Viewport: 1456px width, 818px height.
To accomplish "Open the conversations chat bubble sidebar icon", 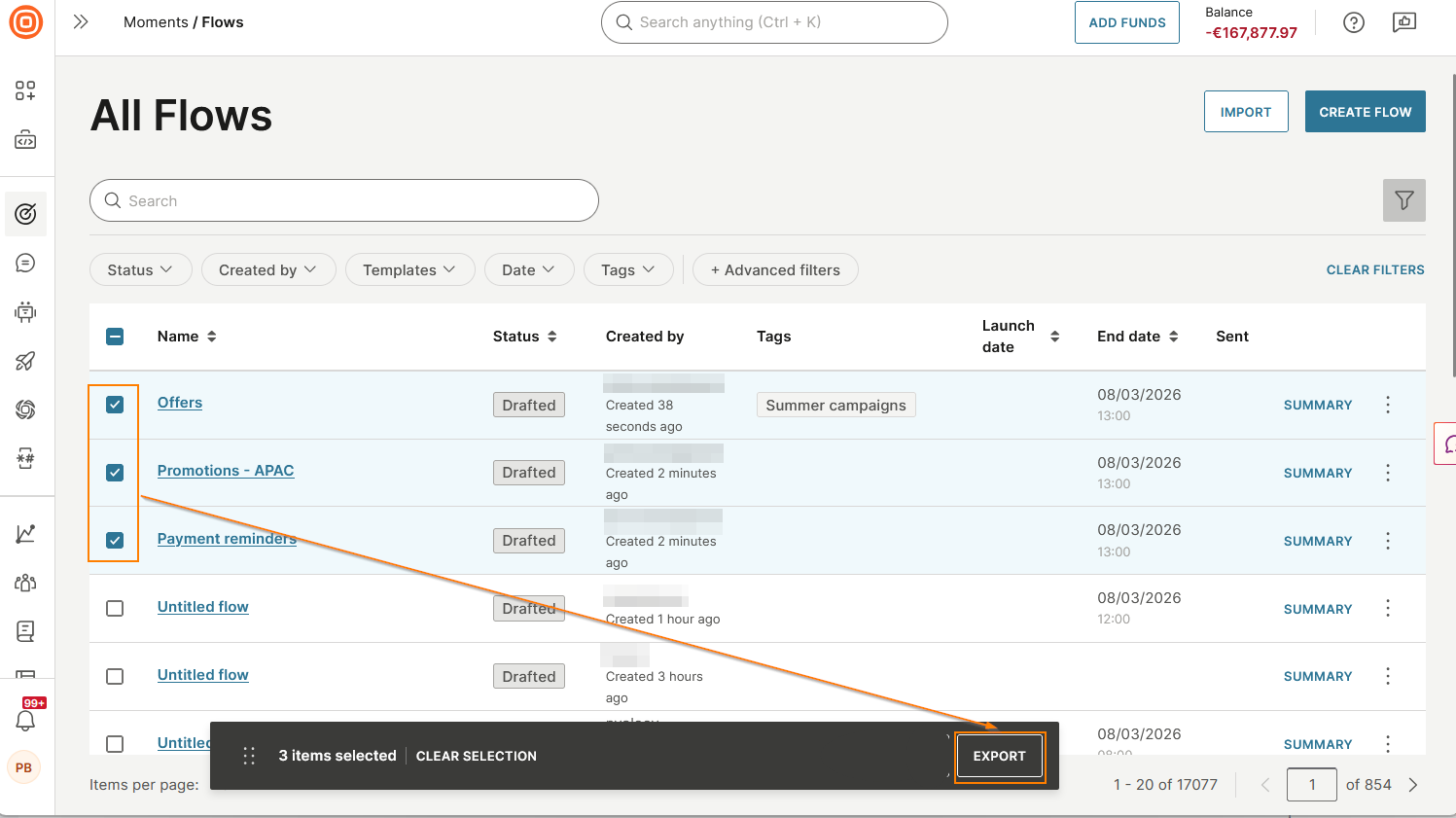I will 25,263.
